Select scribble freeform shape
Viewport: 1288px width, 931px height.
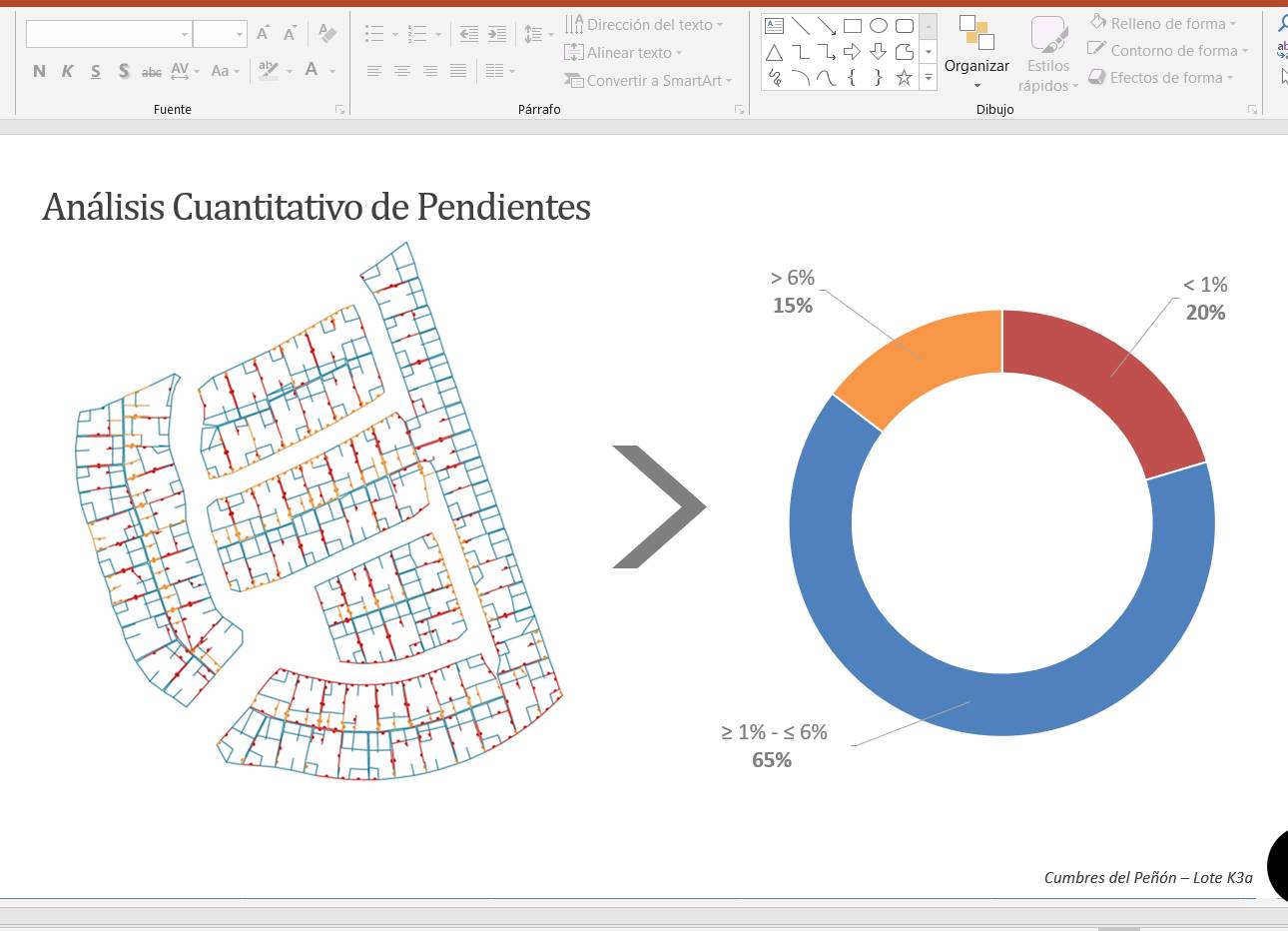[x=774, y=77]
